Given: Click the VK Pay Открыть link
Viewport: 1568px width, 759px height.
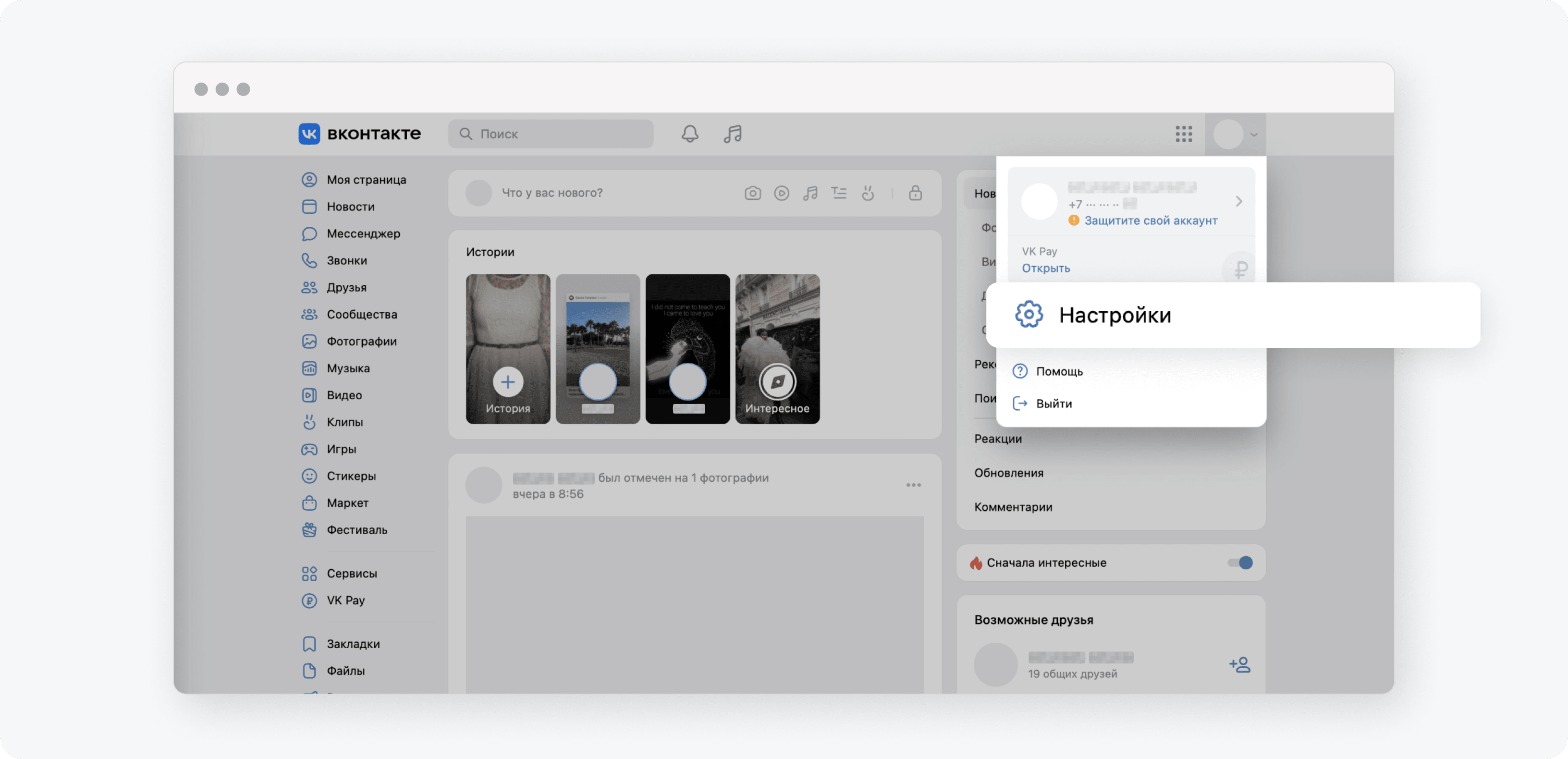Looking at the screenshot, I should tap(1046, 269).
